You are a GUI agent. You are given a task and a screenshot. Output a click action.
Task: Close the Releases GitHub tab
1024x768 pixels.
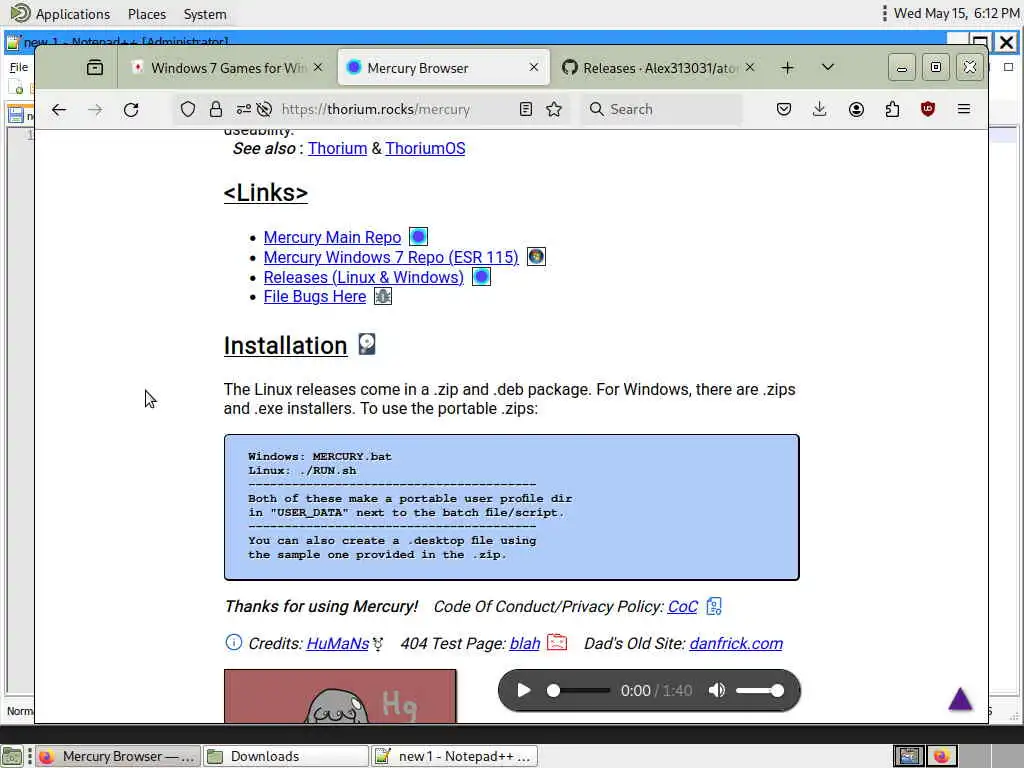coord(750,67)
